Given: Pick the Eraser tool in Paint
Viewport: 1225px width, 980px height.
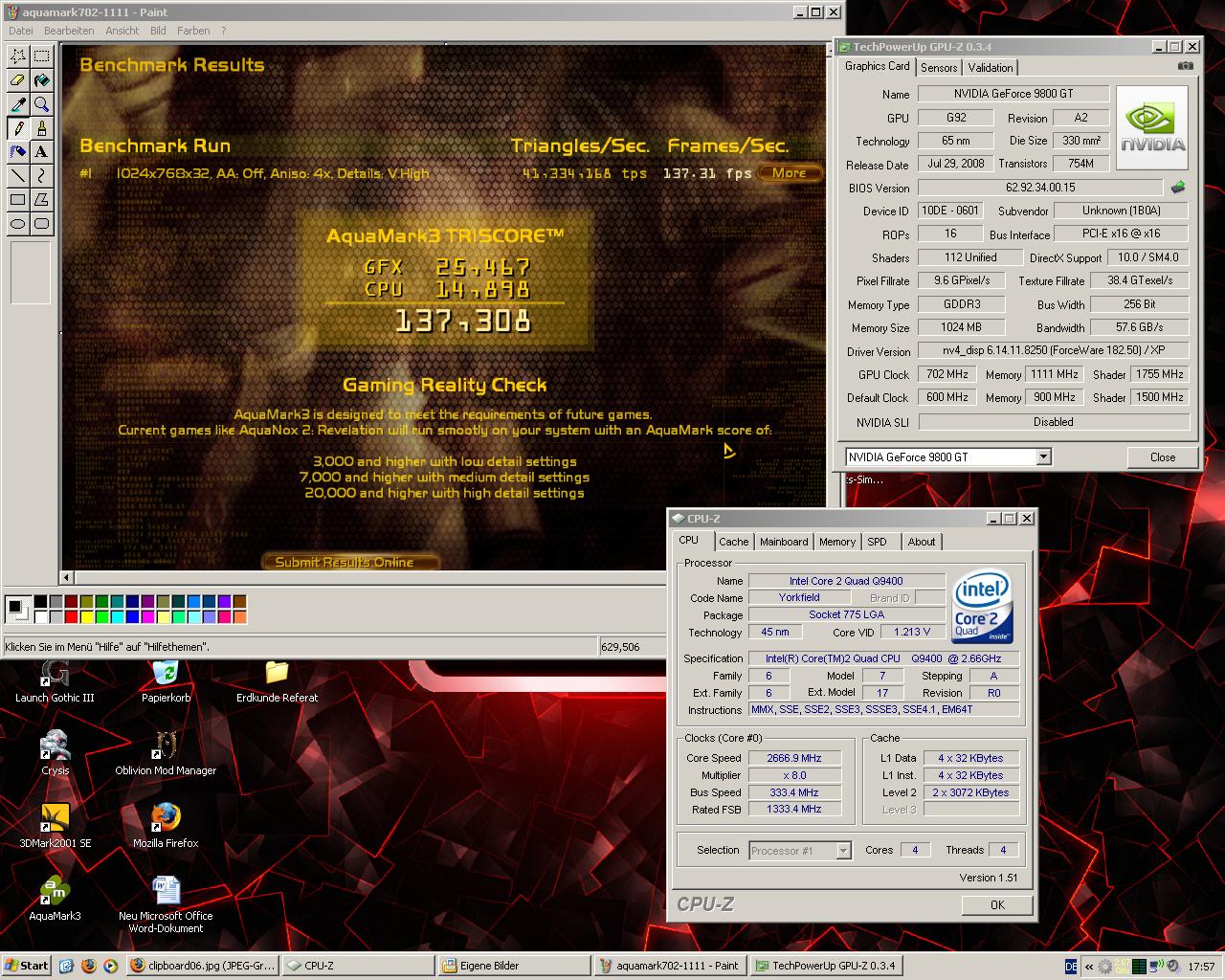Looking at the screenshot, I should point(17,80).
